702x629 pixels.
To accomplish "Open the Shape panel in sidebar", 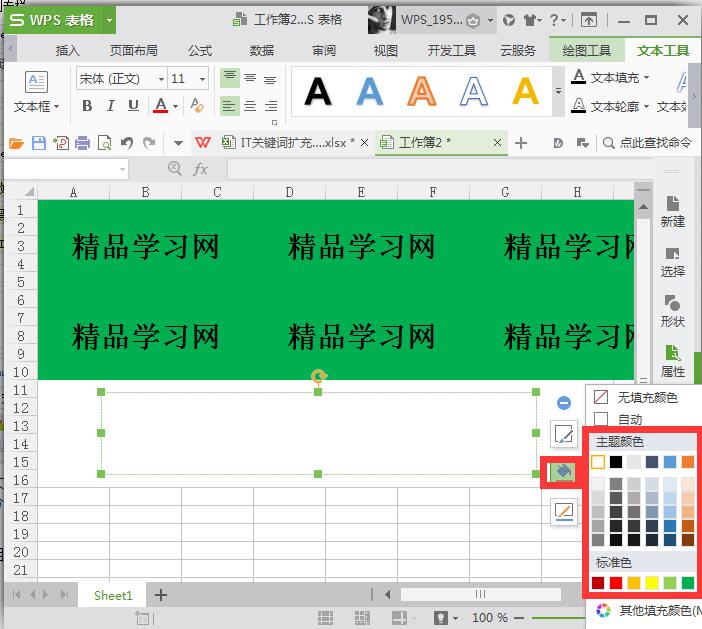I will [x=672, y=312].
